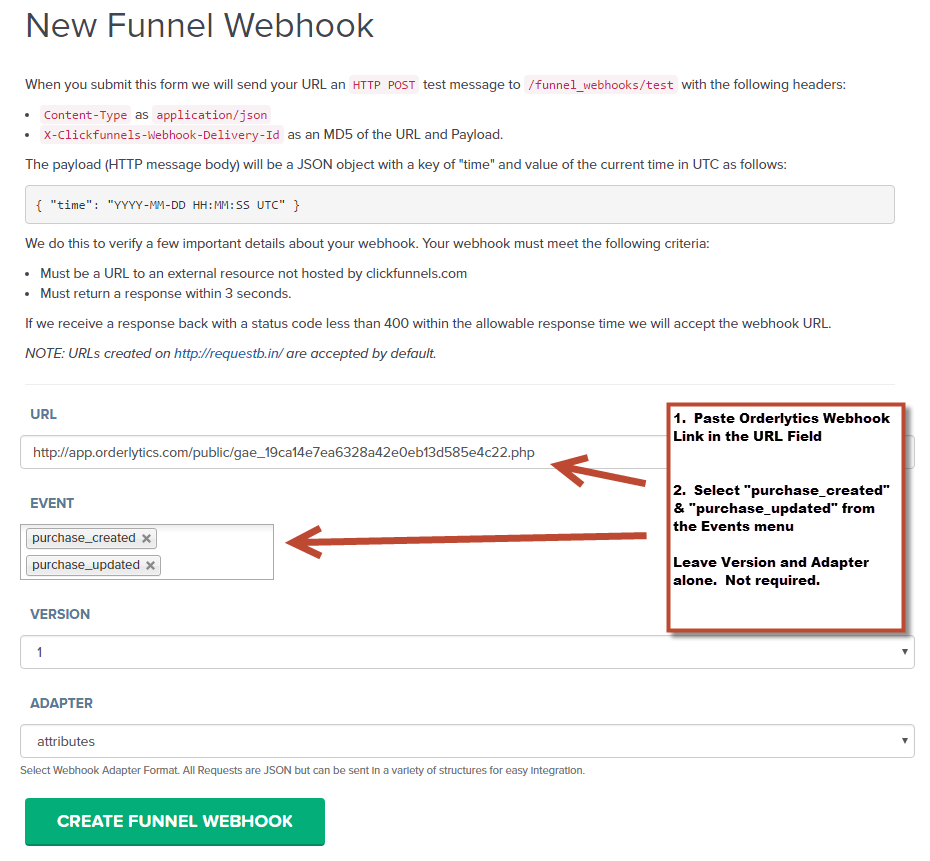Click the EVENT field label

click(52, 503)
